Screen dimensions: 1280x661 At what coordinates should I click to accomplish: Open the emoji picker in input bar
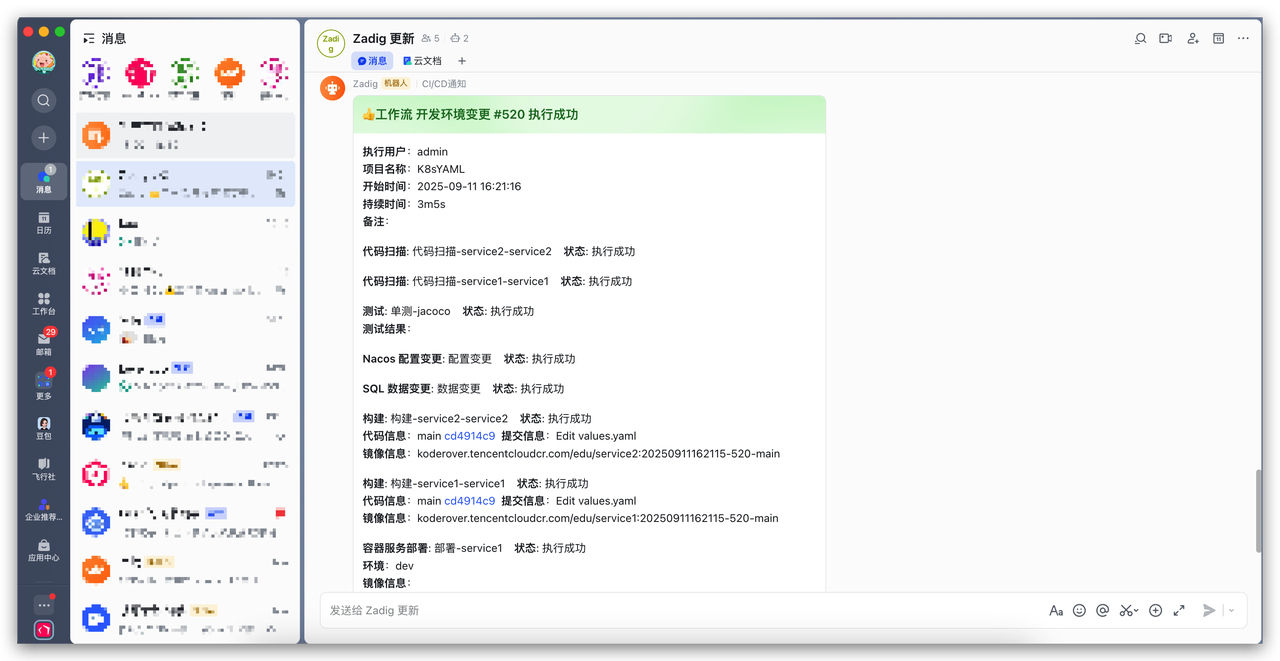pos(1079,610)
